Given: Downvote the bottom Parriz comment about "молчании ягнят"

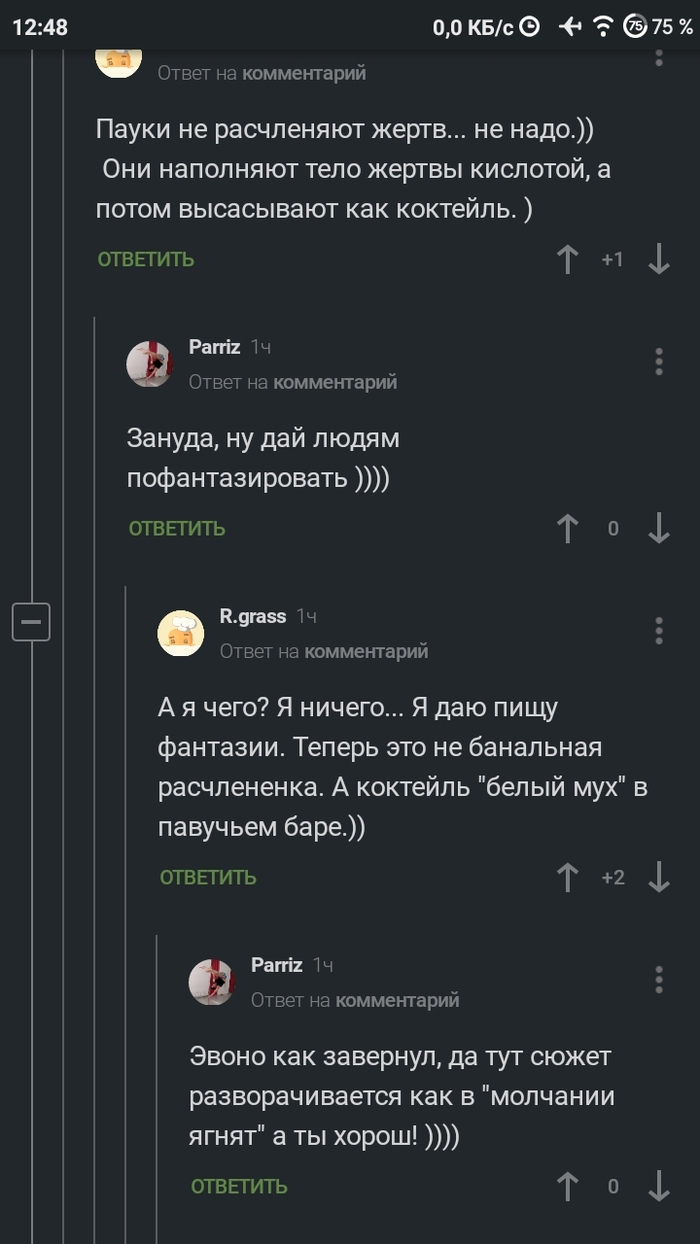Looking at the screenshot, I should pos(660,1187).
